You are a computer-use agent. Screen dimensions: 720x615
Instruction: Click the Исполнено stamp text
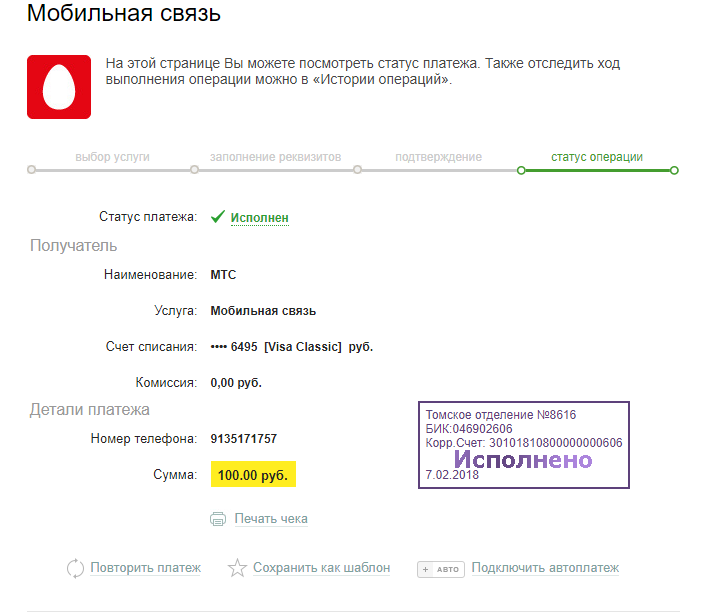(523, 459)
